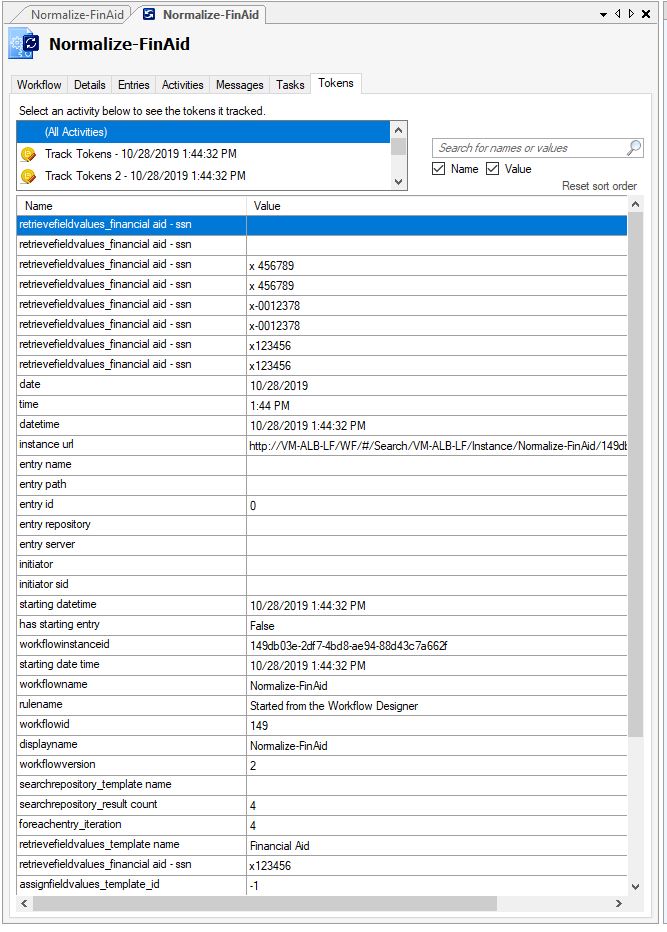The width and height of the screenshot is (667, 932).
Task: Click the search magnifier icon
Action: click(634, 148)
